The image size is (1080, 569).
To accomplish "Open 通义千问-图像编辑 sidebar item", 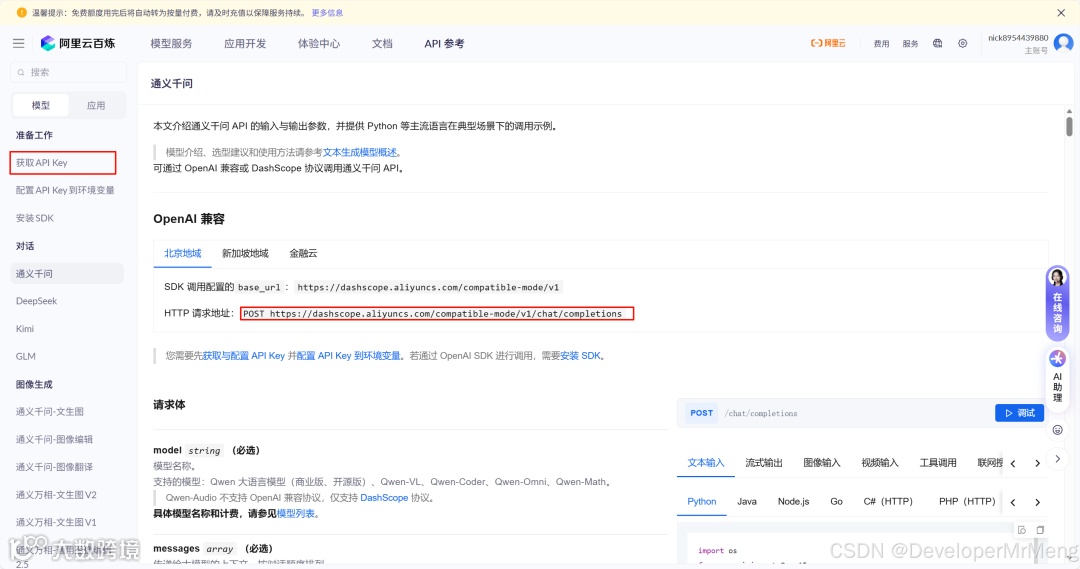I will (x=54, y=439).
